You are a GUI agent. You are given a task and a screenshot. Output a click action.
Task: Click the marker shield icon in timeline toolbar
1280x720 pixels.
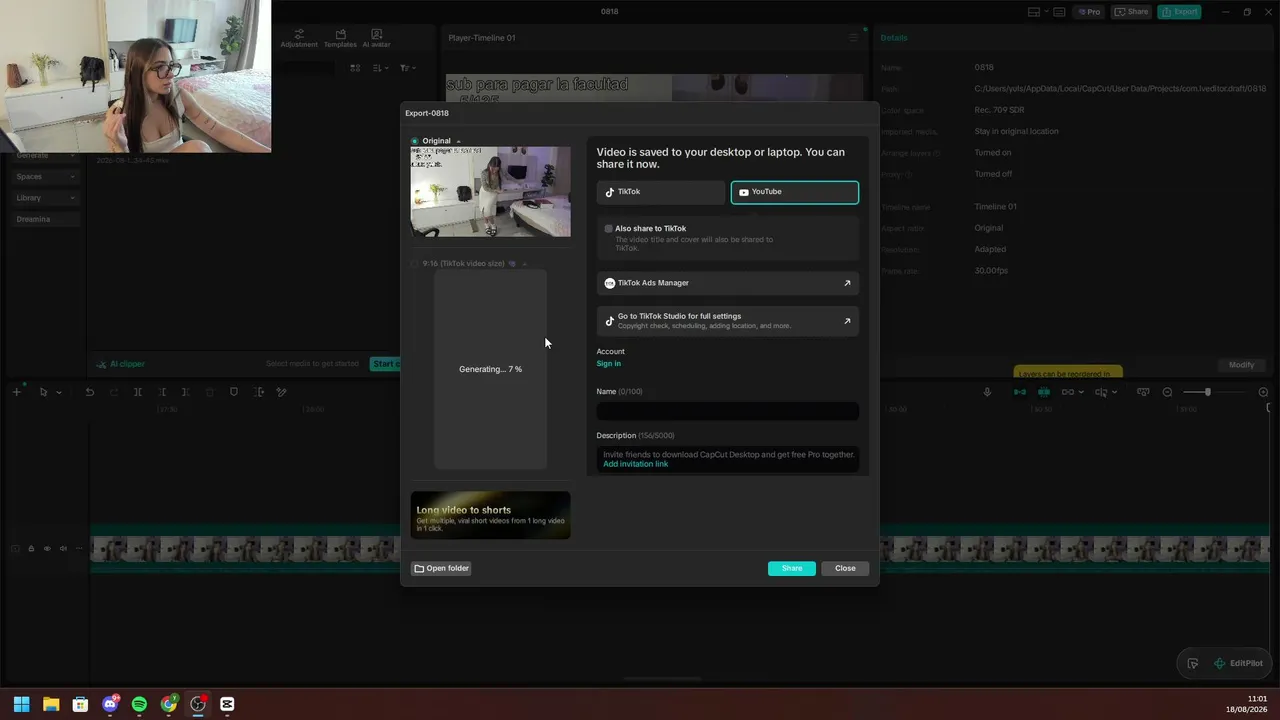(x=234, y=392)
